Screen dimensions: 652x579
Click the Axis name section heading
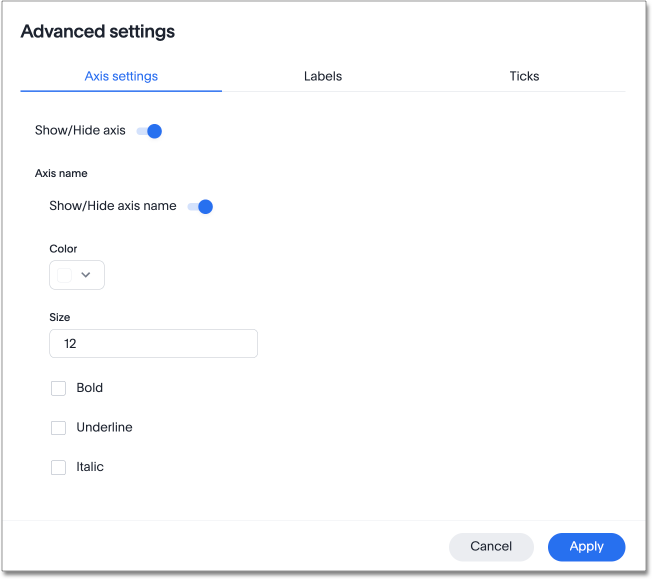click(61, 173)
